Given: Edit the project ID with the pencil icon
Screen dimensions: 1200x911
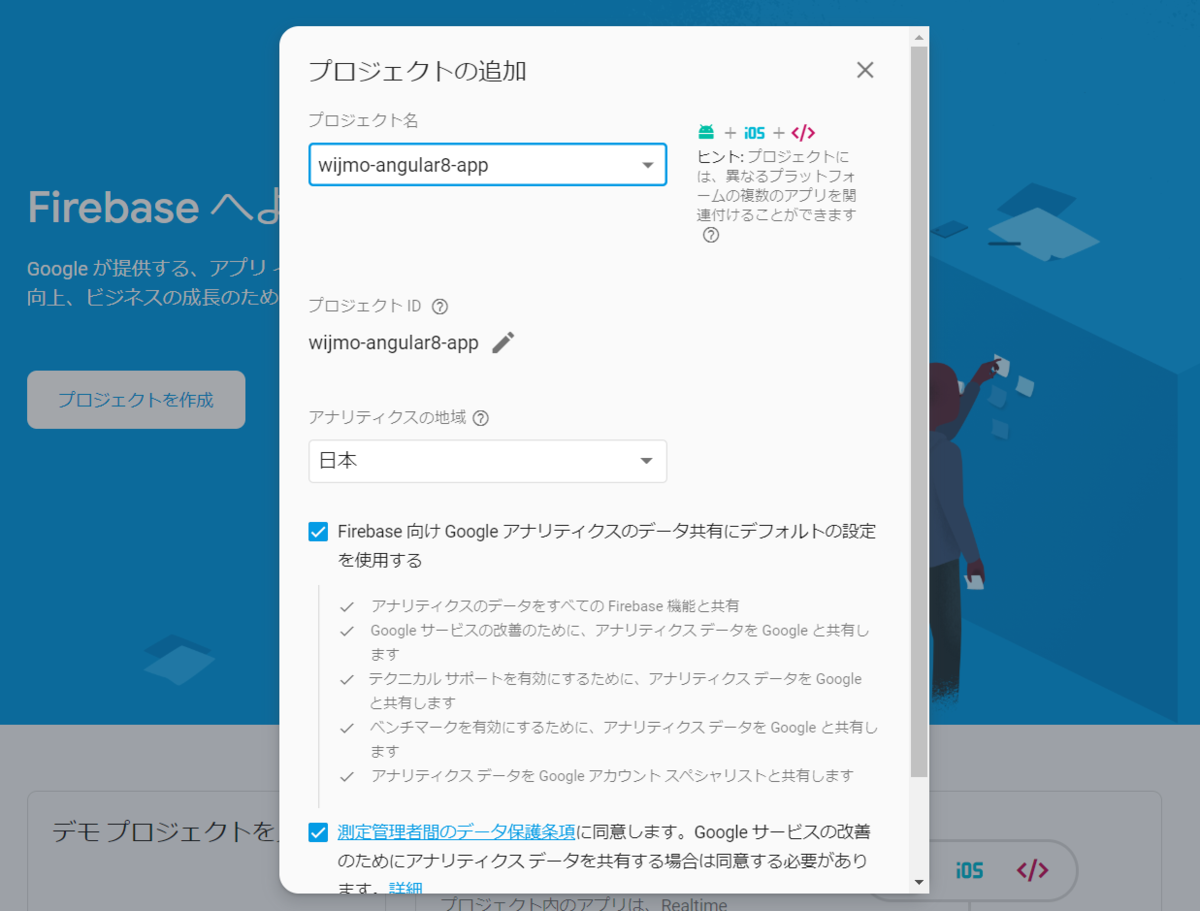Looking at the screenshot, I should coord(503,343).
